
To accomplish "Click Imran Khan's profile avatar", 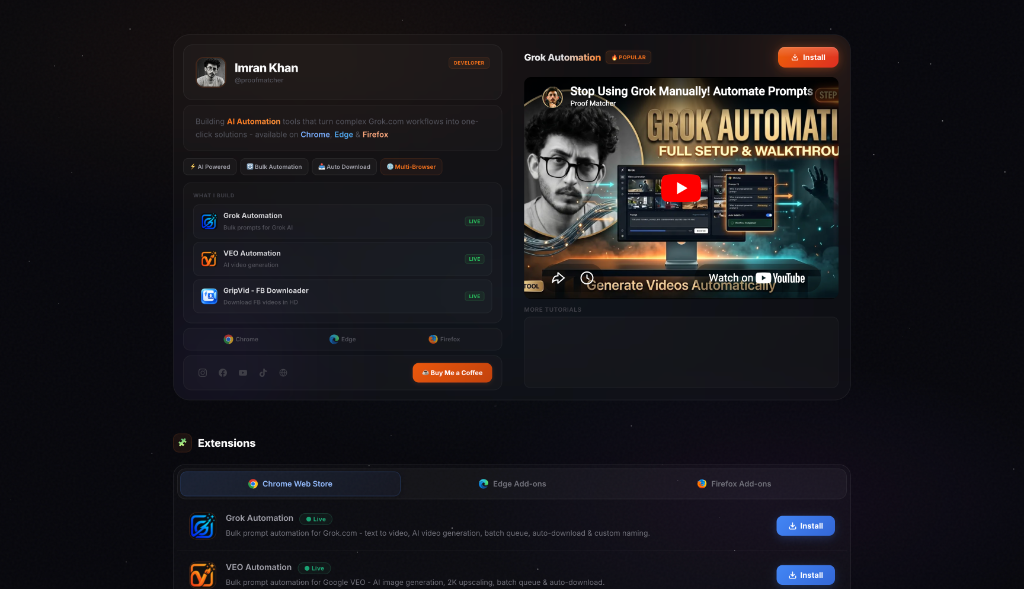I will [x=211, y=72].
